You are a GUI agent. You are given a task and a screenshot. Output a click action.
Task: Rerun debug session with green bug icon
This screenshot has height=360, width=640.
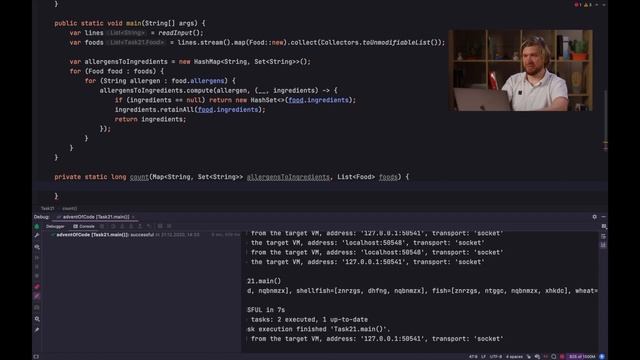click(x=37, y=226)
